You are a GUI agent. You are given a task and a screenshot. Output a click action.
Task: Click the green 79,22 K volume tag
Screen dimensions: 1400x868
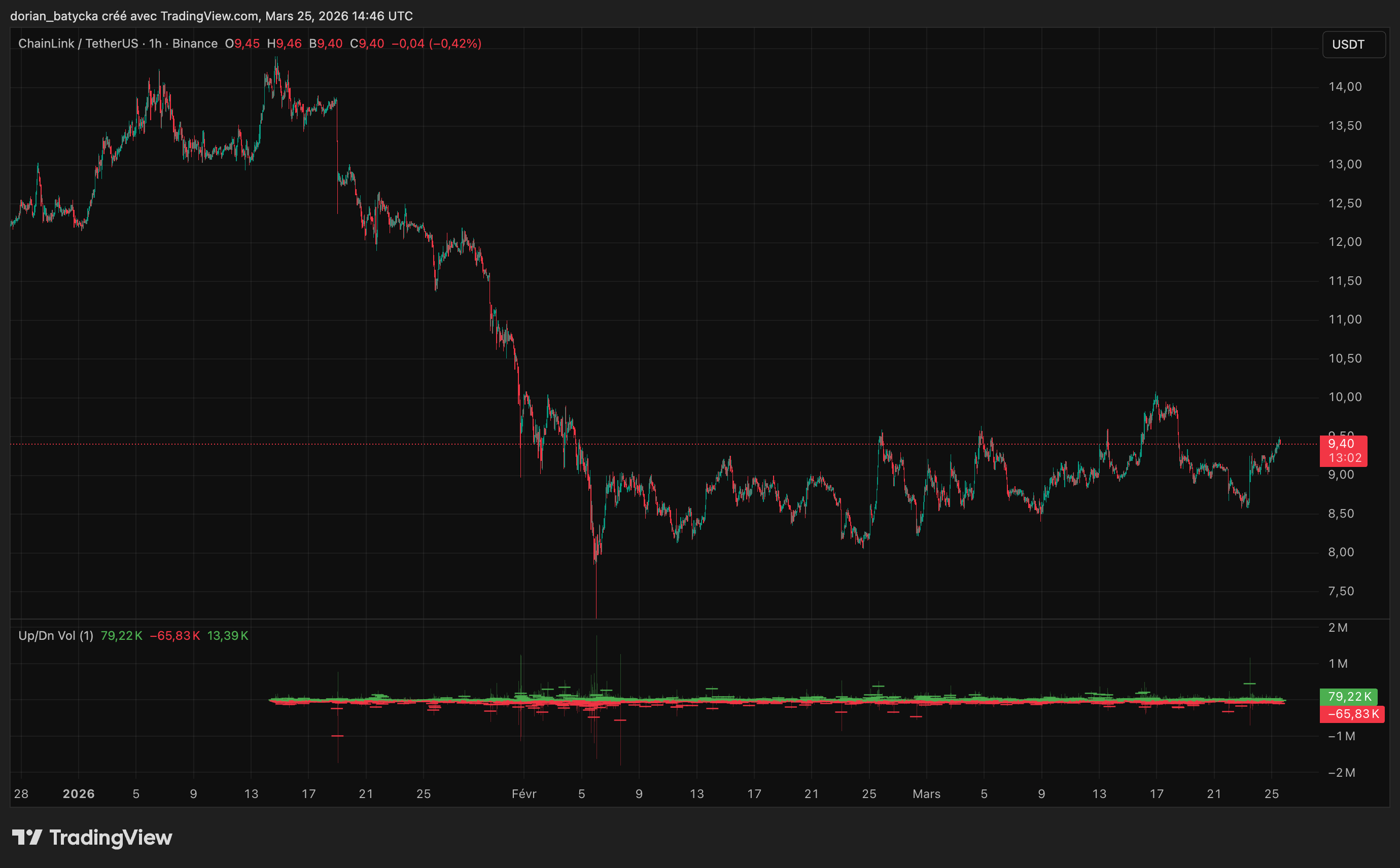(x=1349, y=696)
